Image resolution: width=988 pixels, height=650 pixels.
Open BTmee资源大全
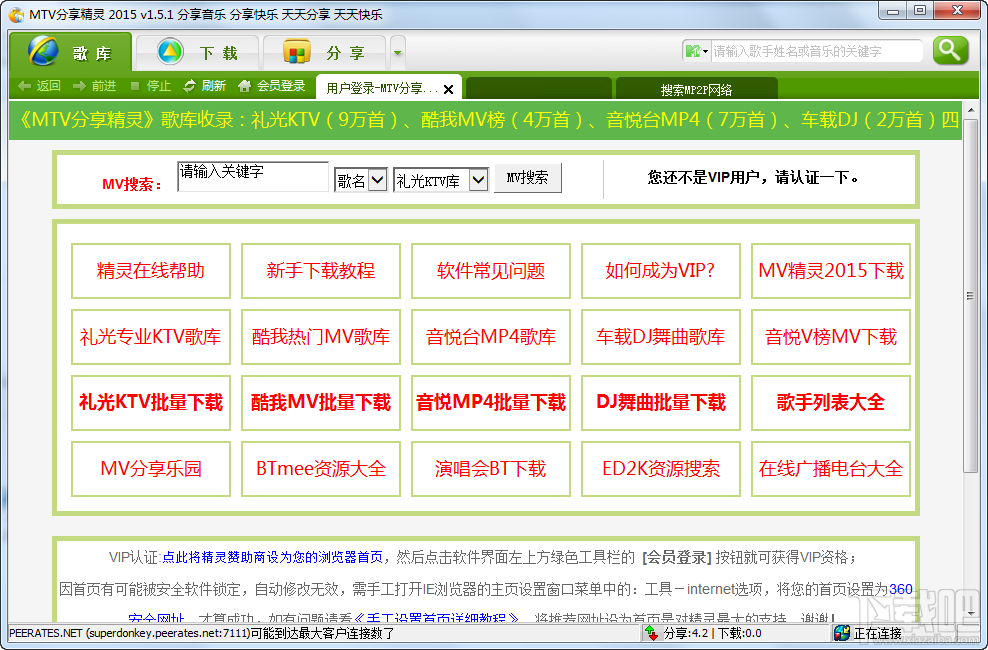coord(321,469)
